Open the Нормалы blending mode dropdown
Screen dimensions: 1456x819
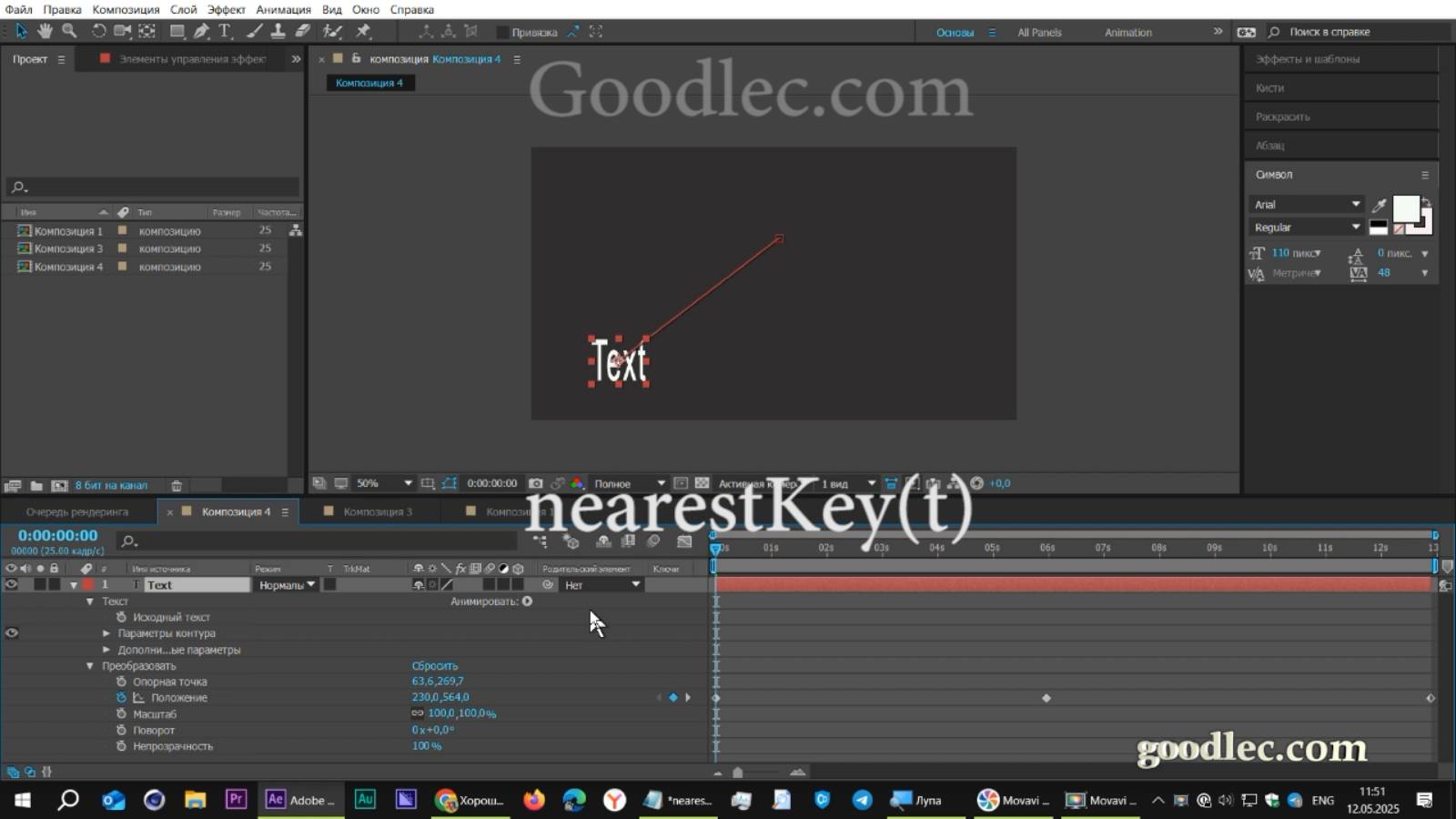(285, 584)
